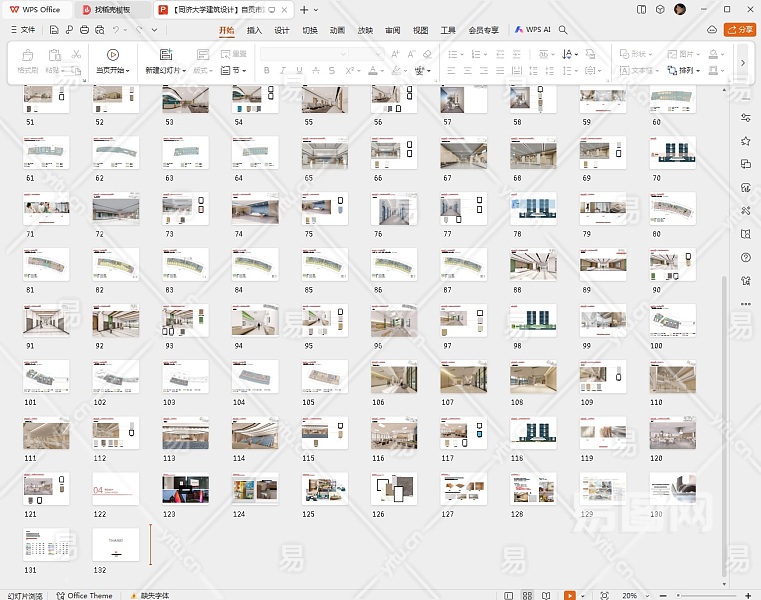Click the 缺失字体 missing fonts warning
This screenshot has width=761, height=600.
pos(152,595)
